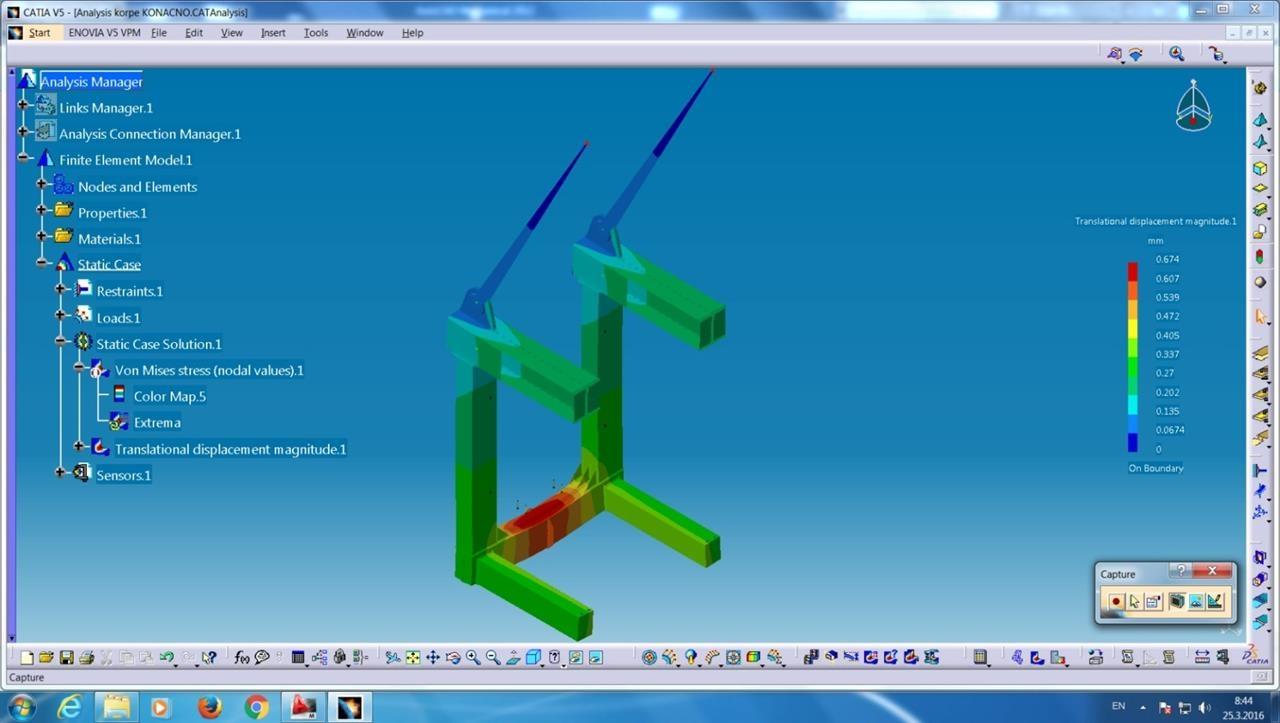Expand the Materials.1 node

[42, 237]
